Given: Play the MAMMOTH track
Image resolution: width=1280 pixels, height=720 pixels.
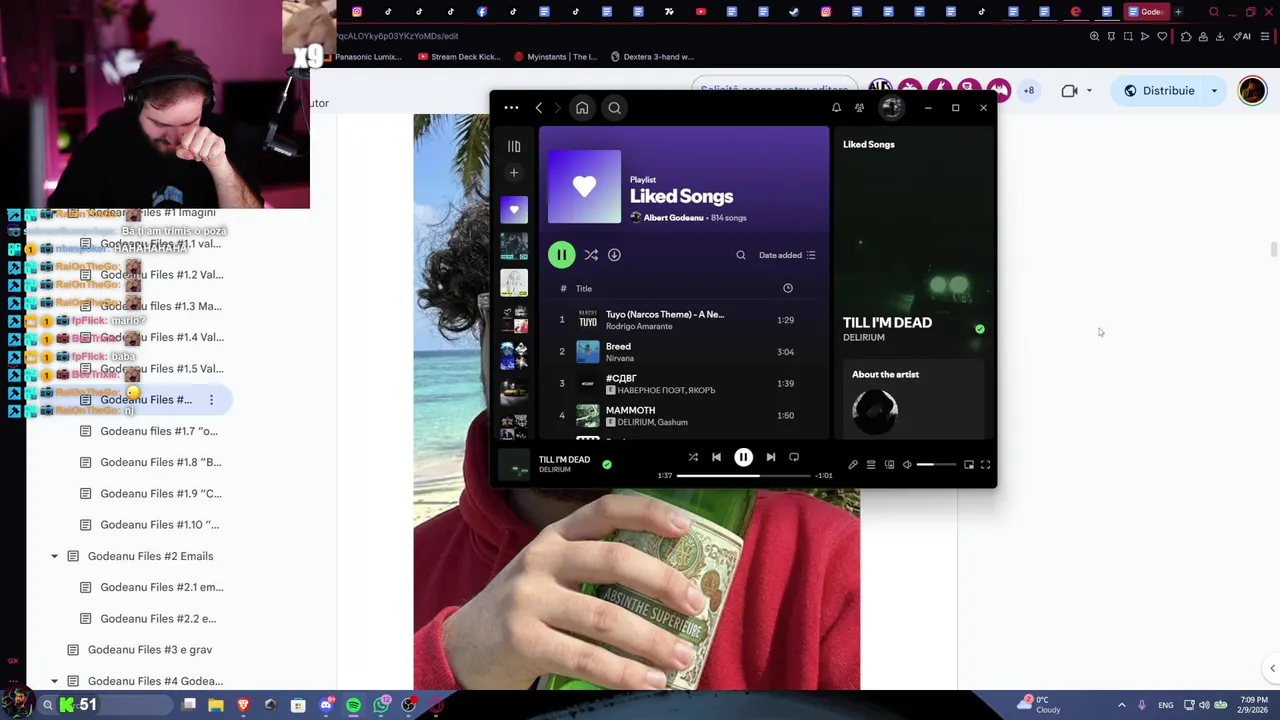Looking at the screenshot, I should [x=685, y=416].
